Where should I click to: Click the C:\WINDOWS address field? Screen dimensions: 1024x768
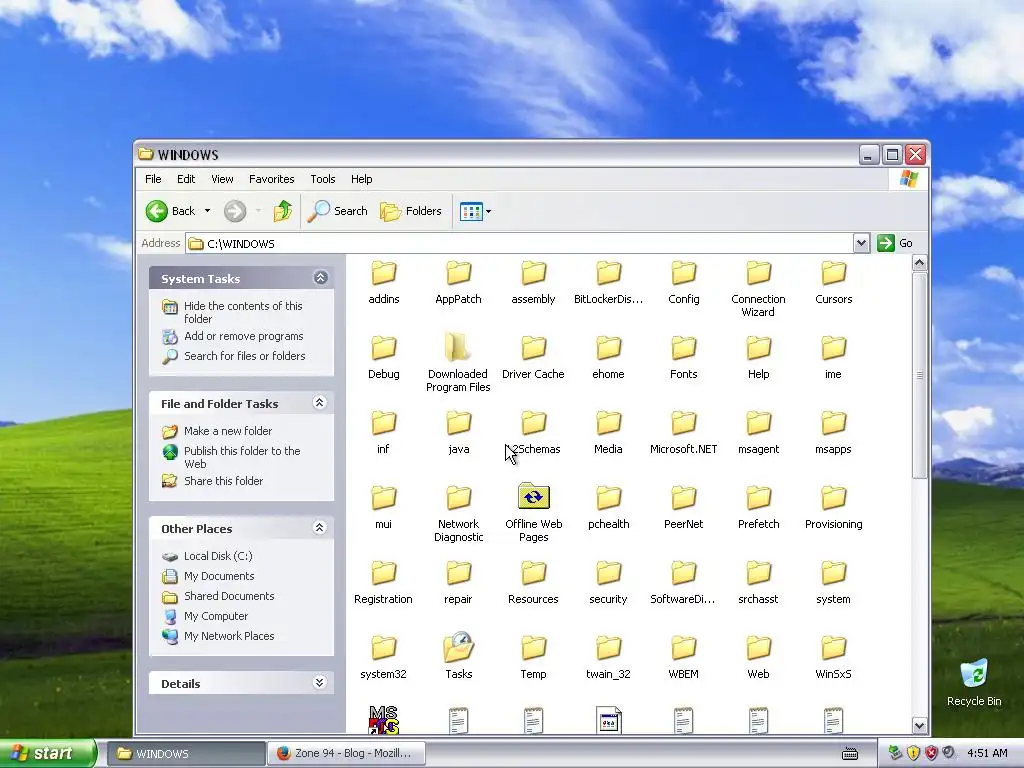[519, 244]
